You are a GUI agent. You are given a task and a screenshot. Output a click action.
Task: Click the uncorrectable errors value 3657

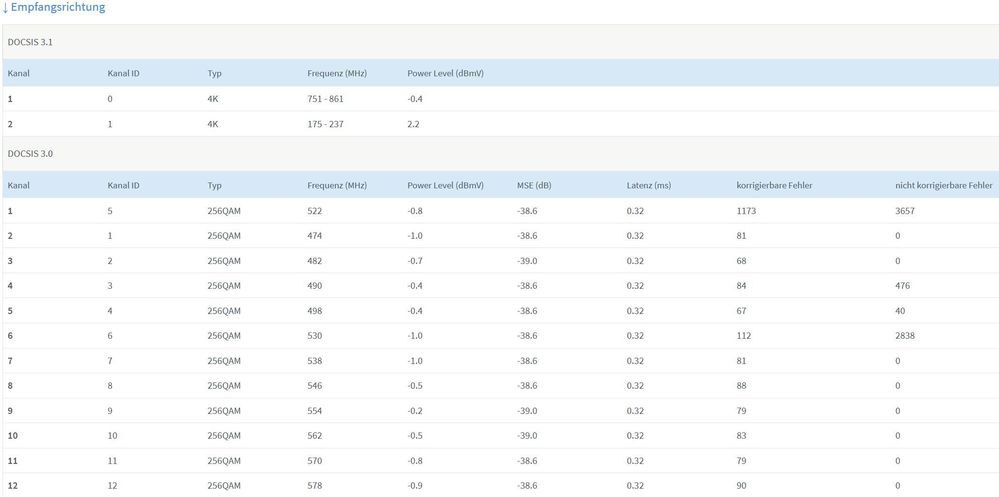coord(905,210)
